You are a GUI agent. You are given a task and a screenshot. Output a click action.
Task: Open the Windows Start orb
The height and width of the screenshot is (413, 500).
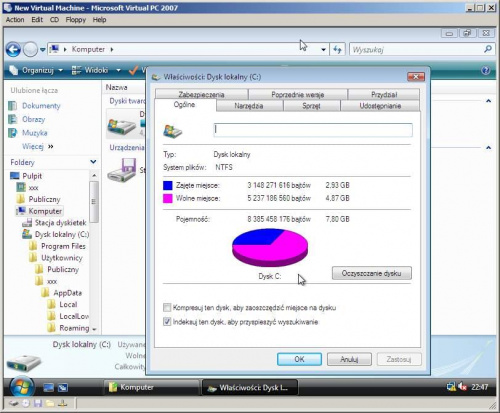tap(22, 387)
